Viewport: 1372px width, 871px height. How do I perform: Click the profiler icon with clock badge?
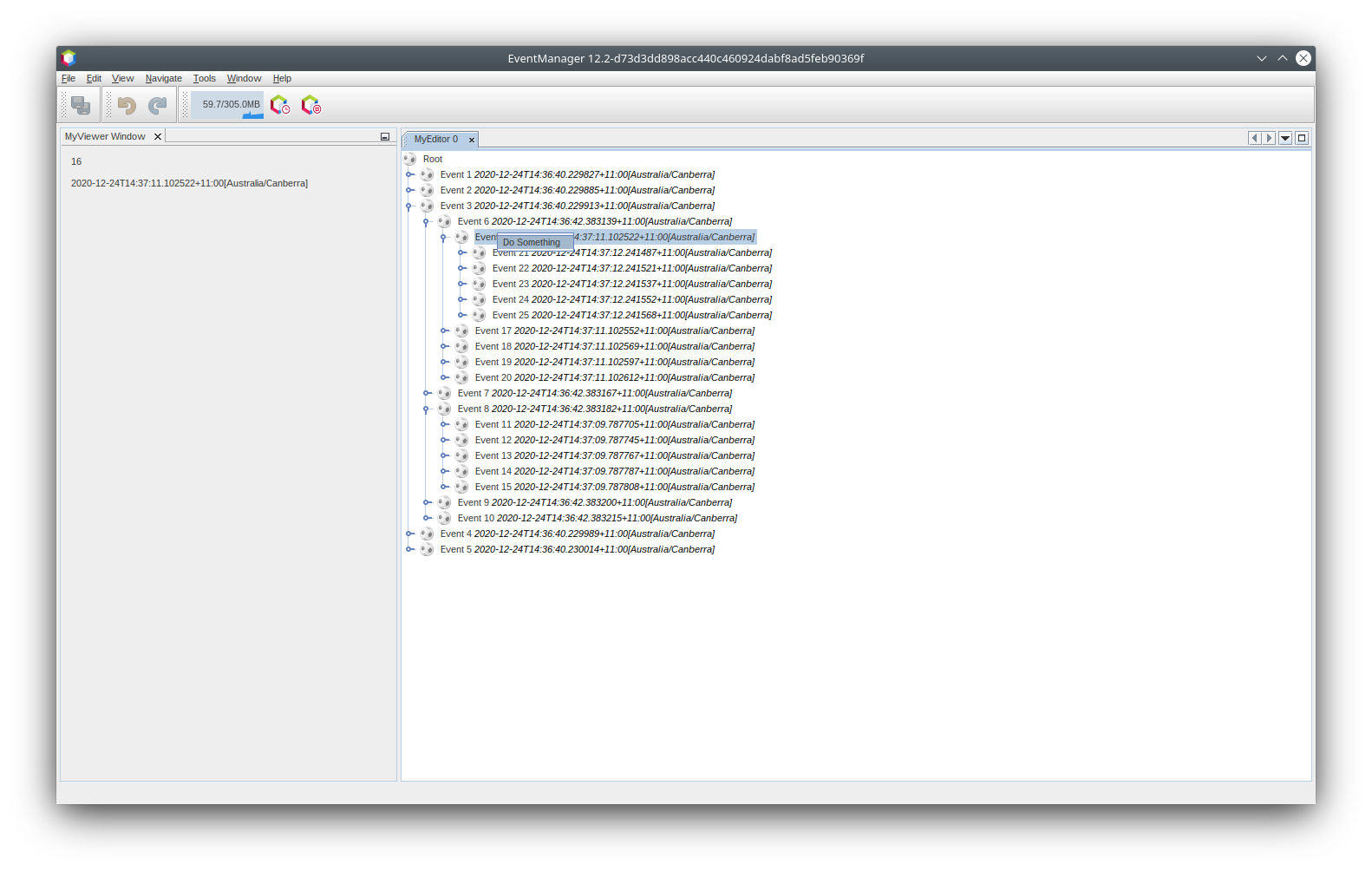pos(280,105)
